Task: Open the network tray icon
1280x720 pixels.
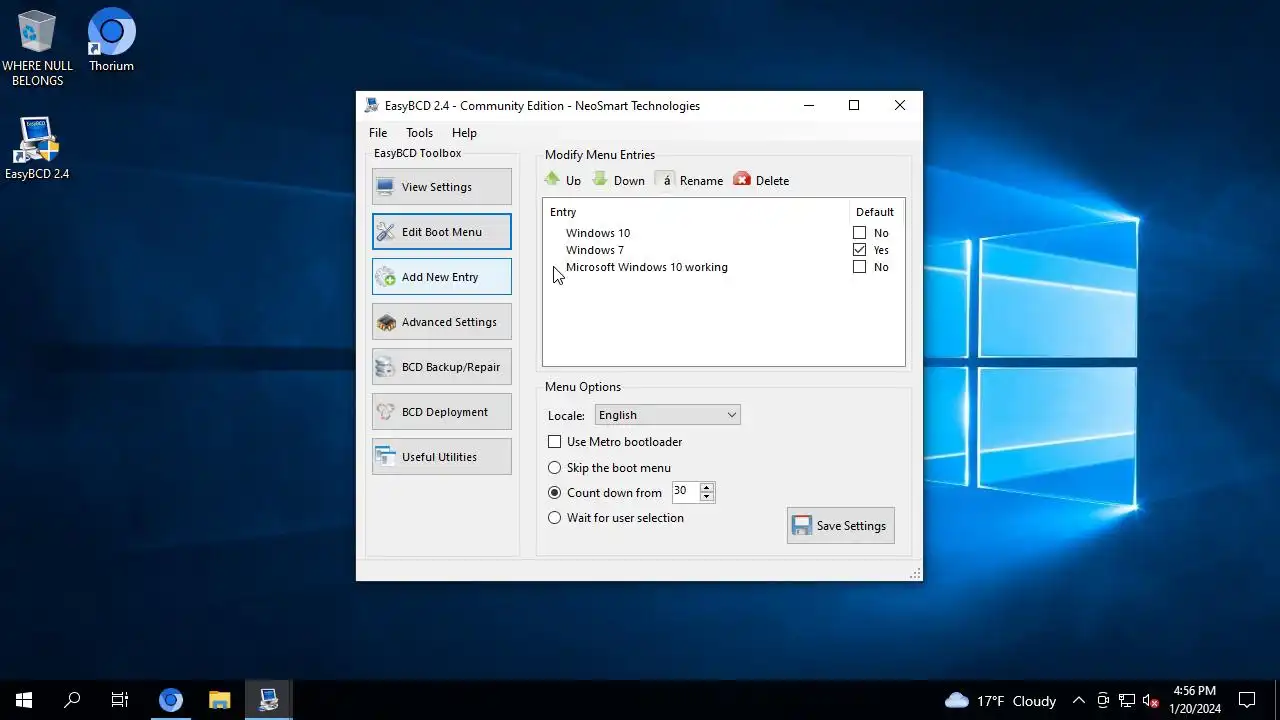Action: pos(1127,701)
